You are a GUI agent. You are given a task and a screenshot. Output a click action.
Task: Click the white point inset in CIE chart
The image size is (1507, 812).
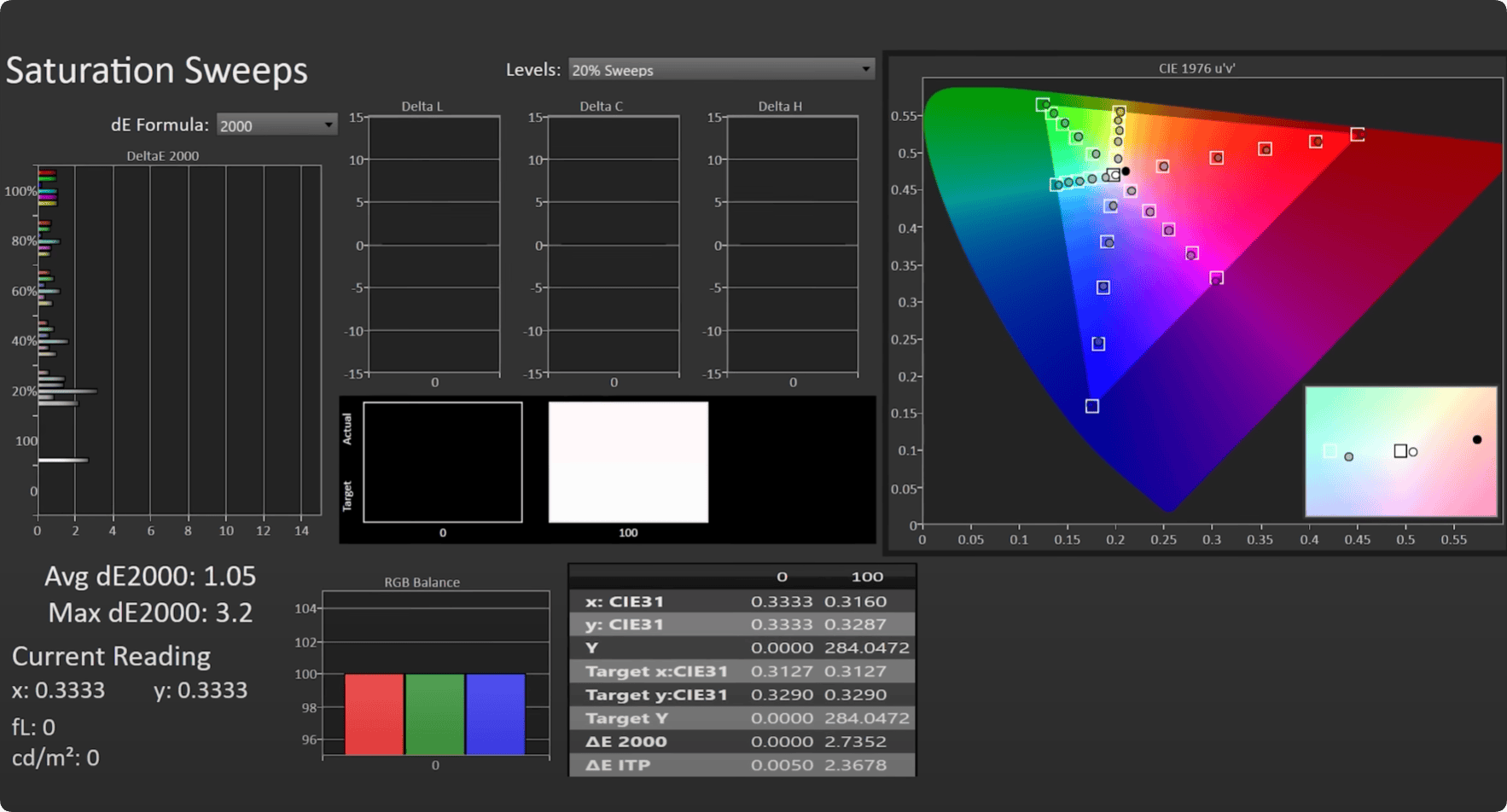point(1400,451)
